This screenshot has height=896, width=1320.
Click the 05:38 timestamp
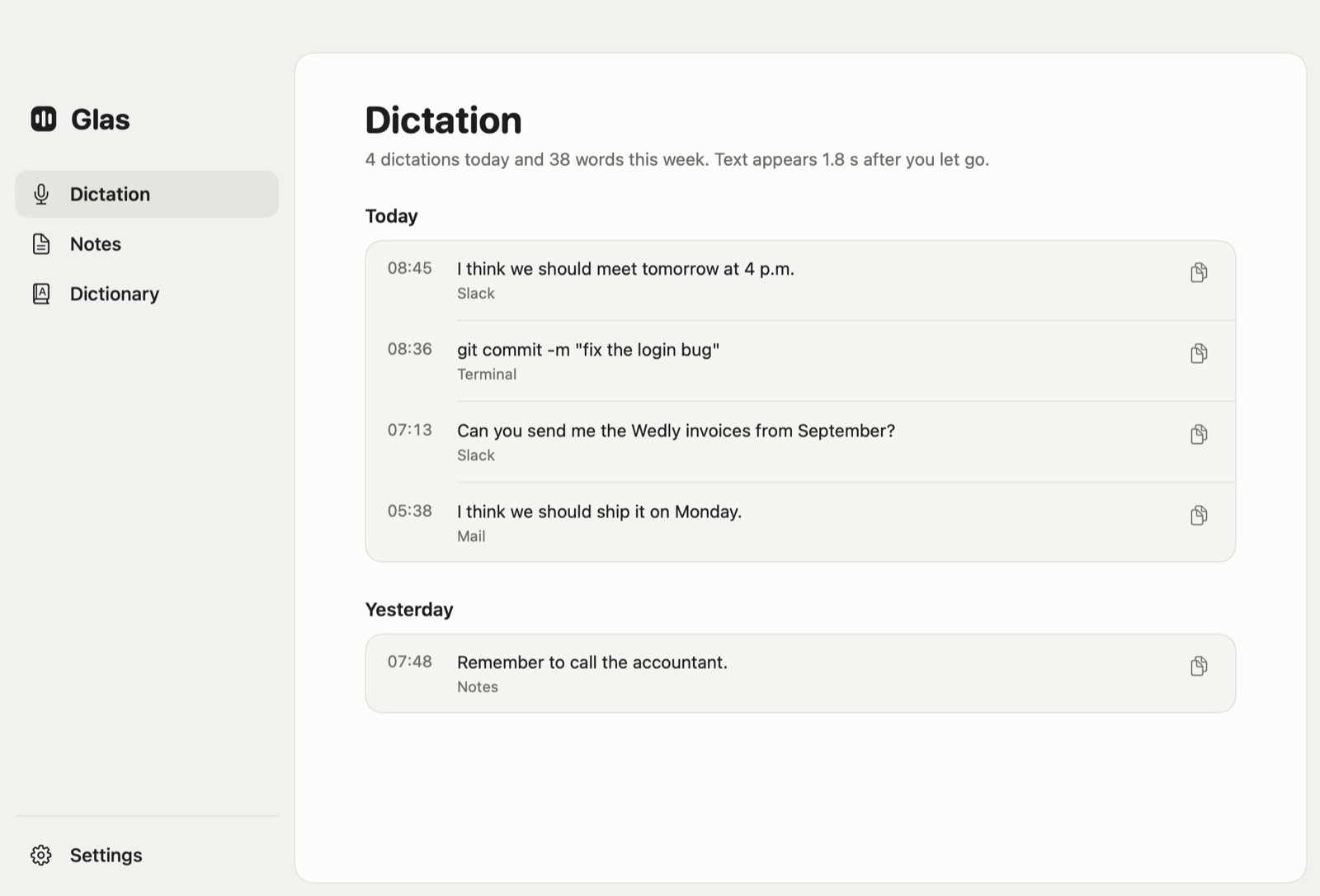(x=410, y=511)
